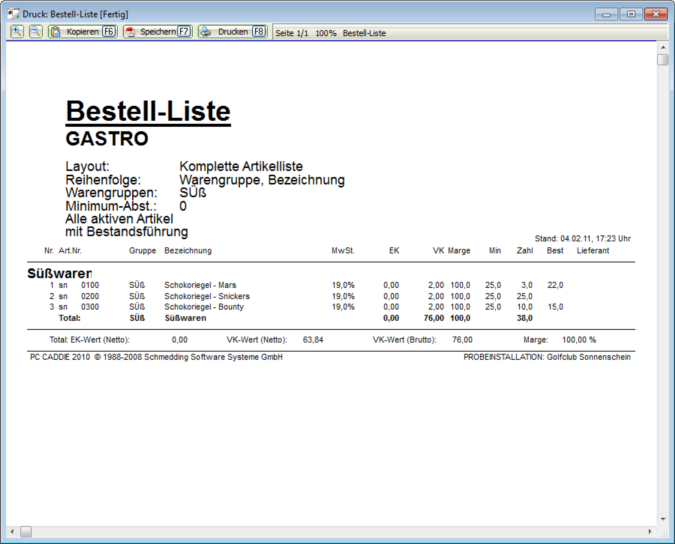Viewport: 675px width, 544px height.
Task: Click the horizontal scrollbar thumb
Action: point(26,531)
